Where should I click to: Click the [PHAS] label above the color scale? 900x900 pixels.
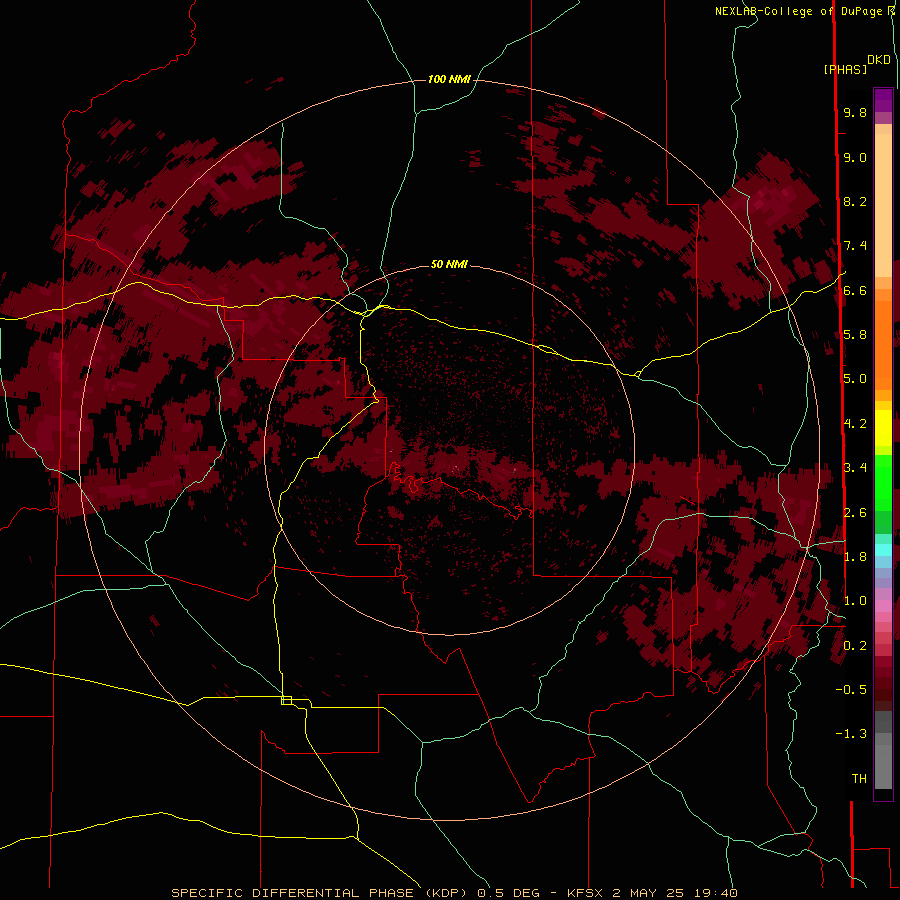click(x=845, y=69)
